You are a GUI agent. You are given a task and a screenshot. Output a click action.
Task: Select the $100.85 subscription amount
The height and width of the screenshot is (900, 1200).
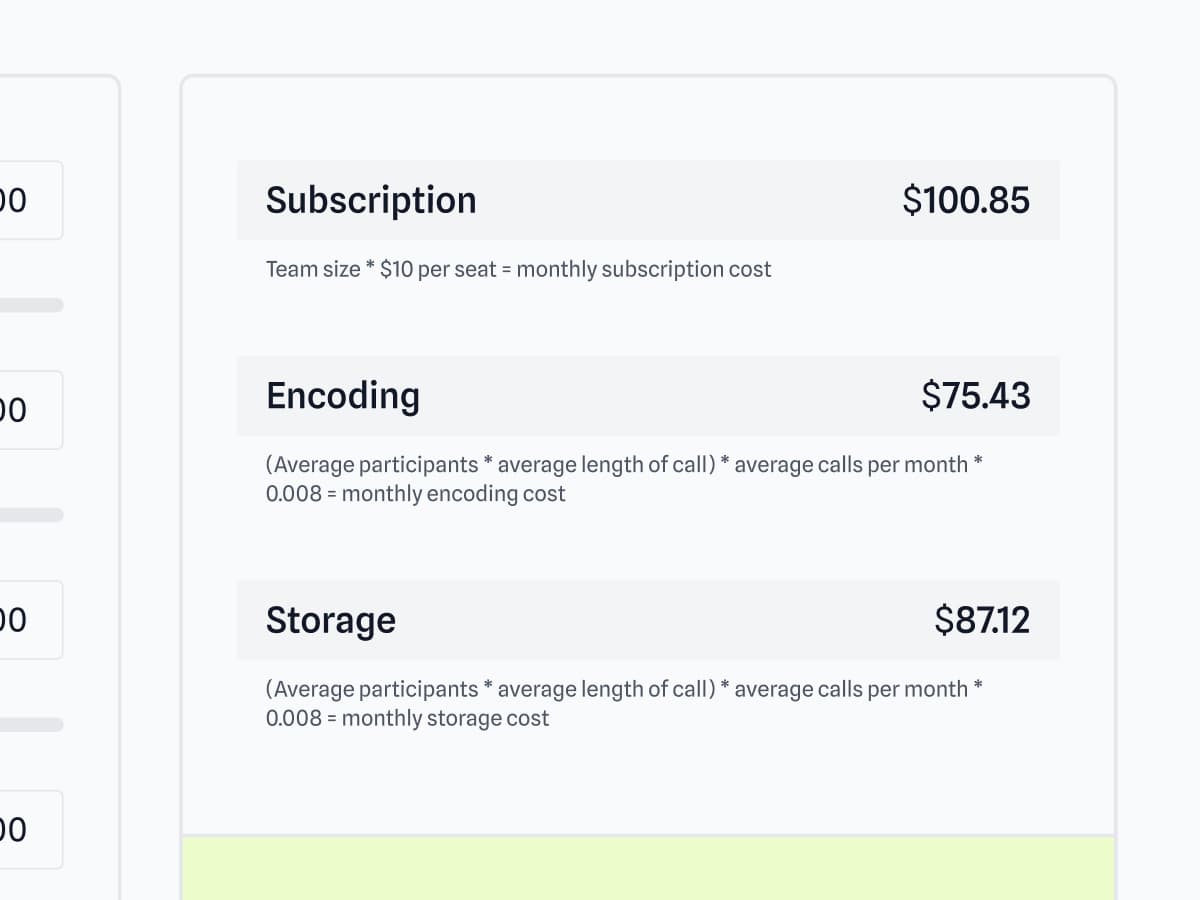pos(965,200)
